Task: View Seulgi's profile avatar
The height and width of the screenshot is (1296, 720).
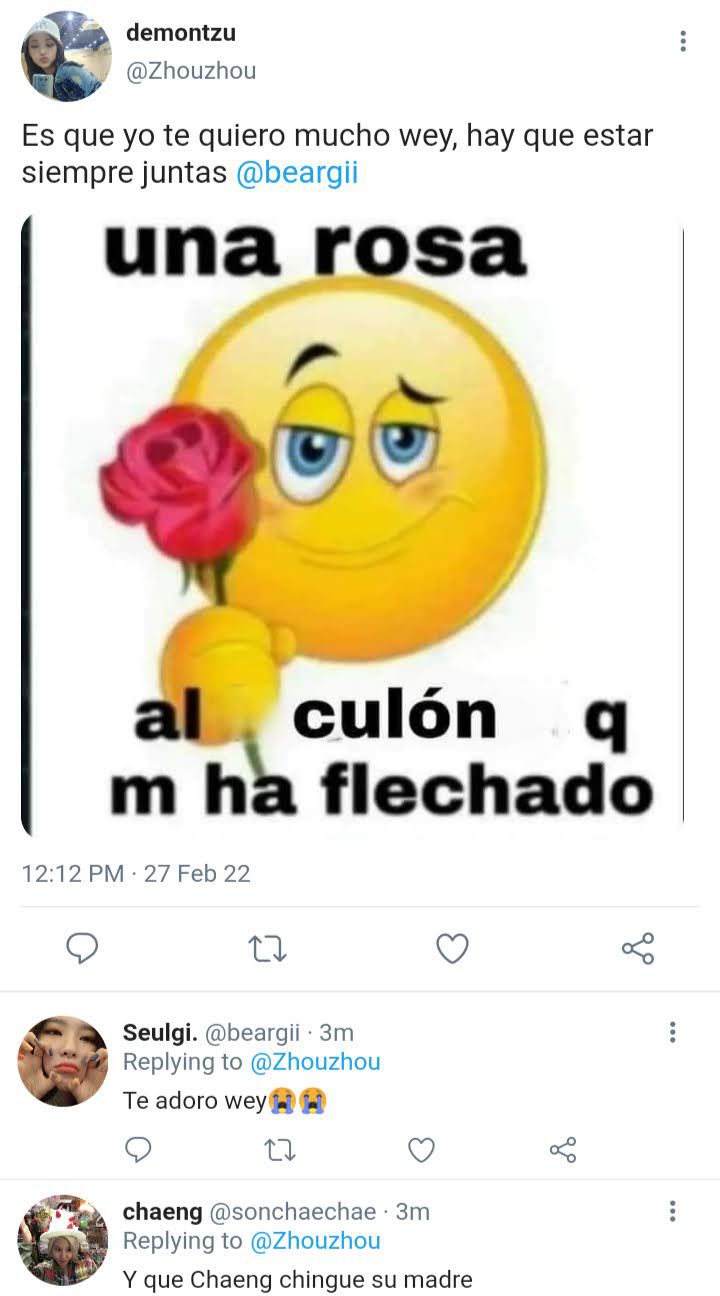Action: tap(63, 1061)
